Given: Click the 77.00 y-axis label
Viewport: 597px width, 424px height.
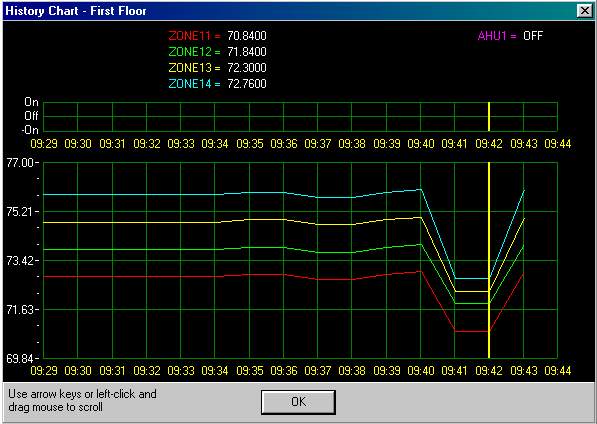Looking at the screenshot, I should coord(21,163).
